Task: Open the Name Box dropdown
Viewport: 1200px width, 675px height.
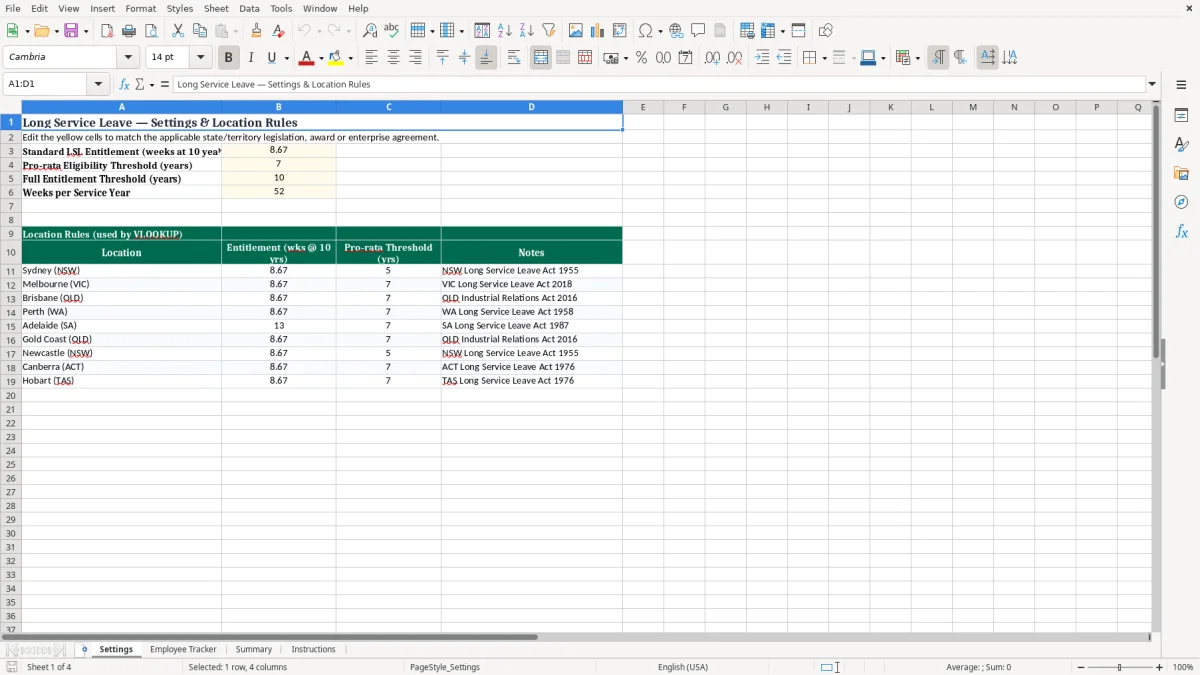Action: point(98,85)
